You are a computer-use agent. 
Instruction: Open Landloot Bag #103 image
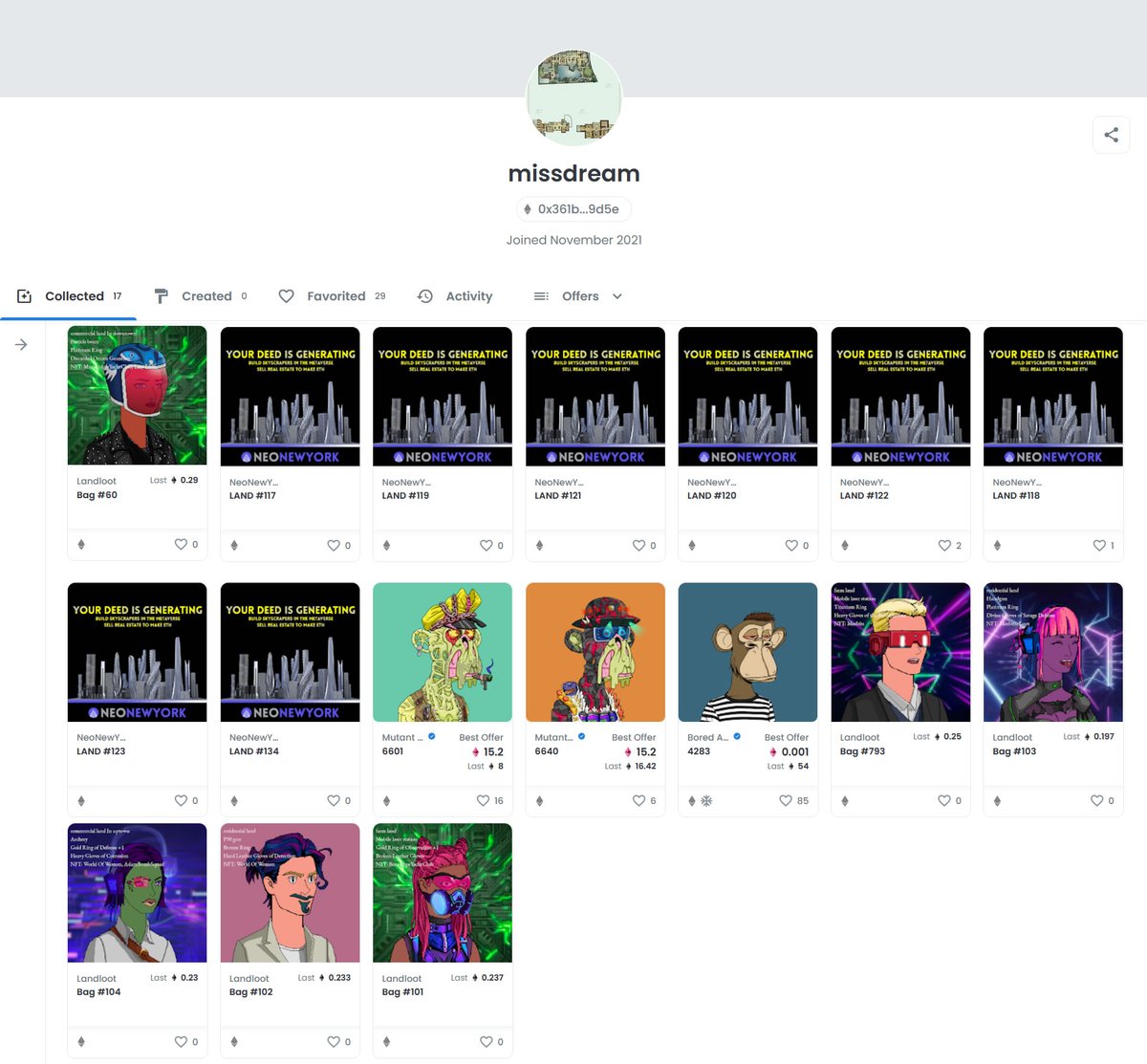[x=1053, y=652]
